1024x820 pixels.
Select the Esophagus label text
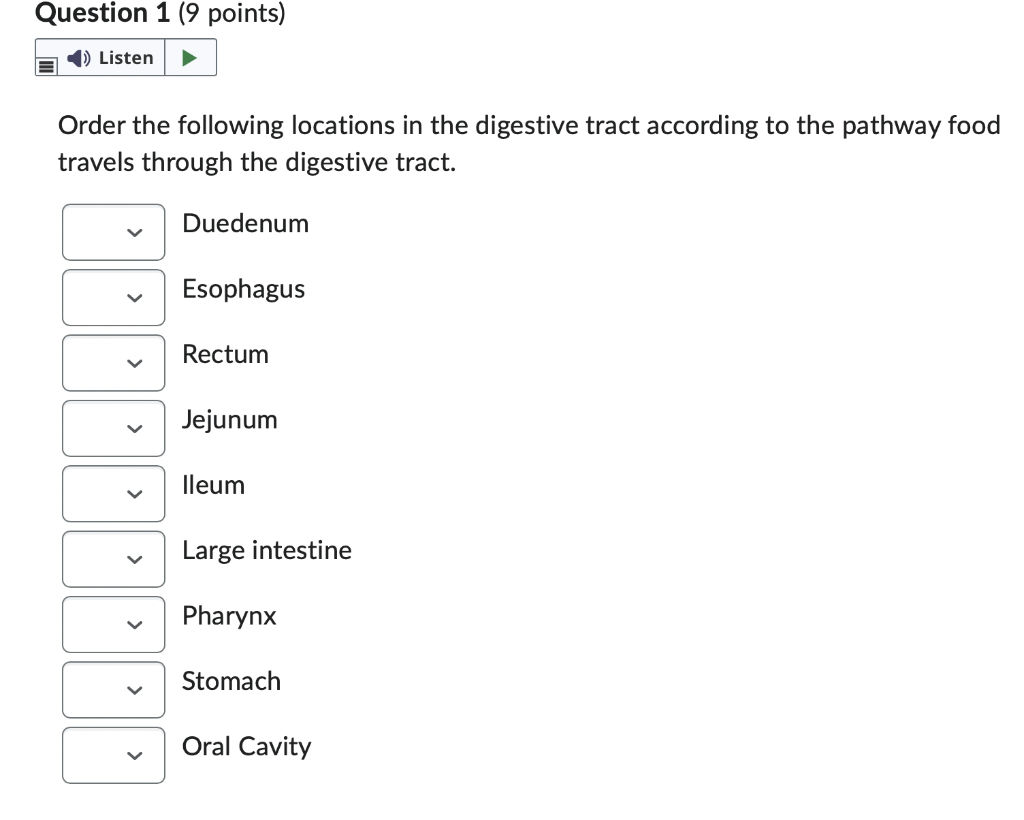coord(243,289)
